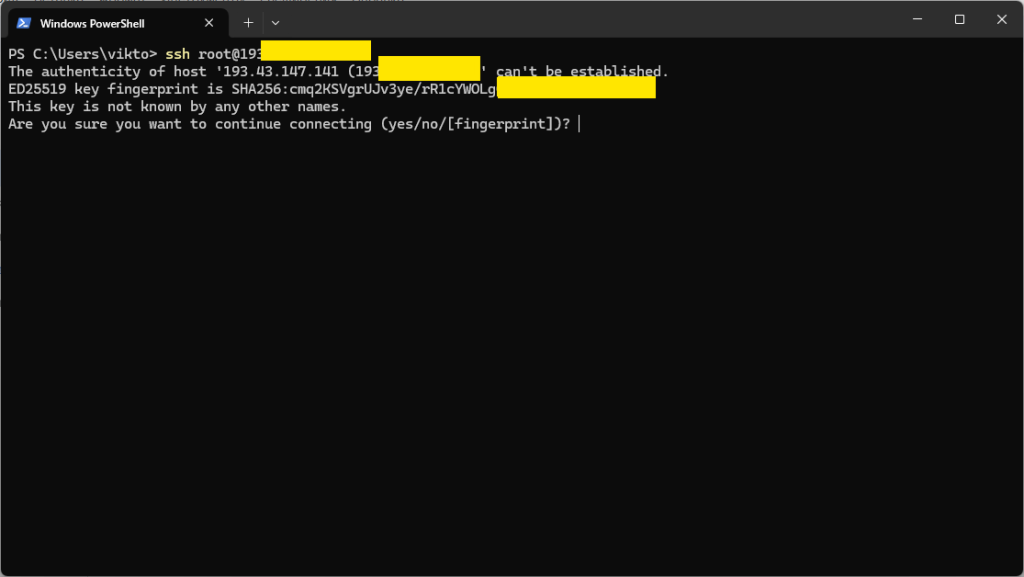
Task: Click the 'This key is not known' line
Action: [x=177, y=106]
